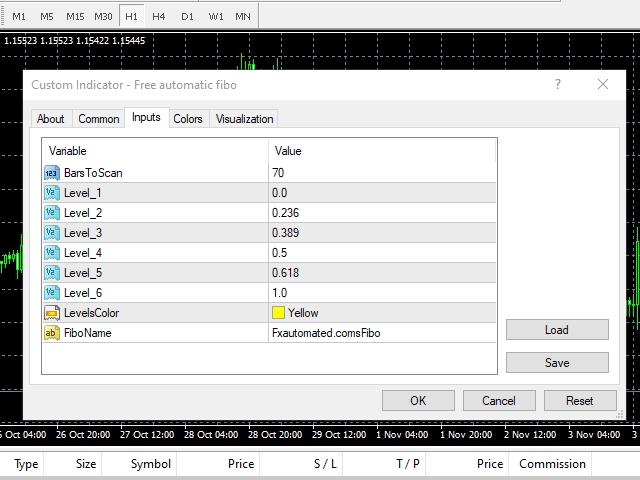This screenshot has width=640, height=480.
Task: Select the Level_2 value 0.236
Action: click(285, 213)
